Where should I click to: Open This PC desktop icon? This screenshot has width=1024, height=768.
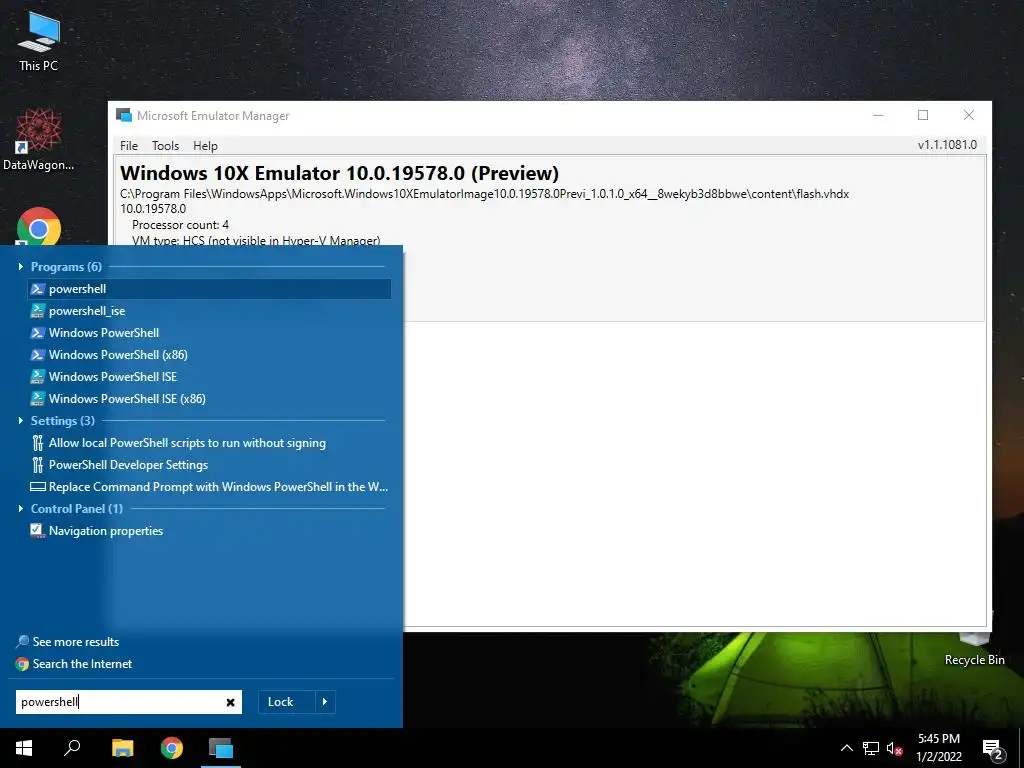coord(39,40)
